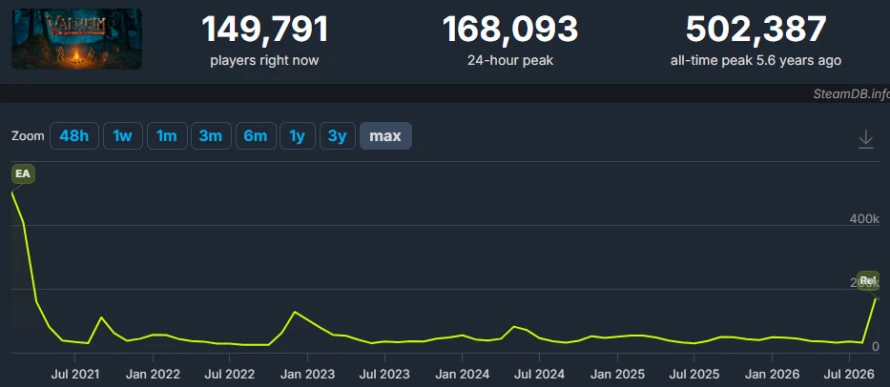Click the Jan 2025 axis label
Image resolution: width=890 pixels, height=387 pixels.
618,375
